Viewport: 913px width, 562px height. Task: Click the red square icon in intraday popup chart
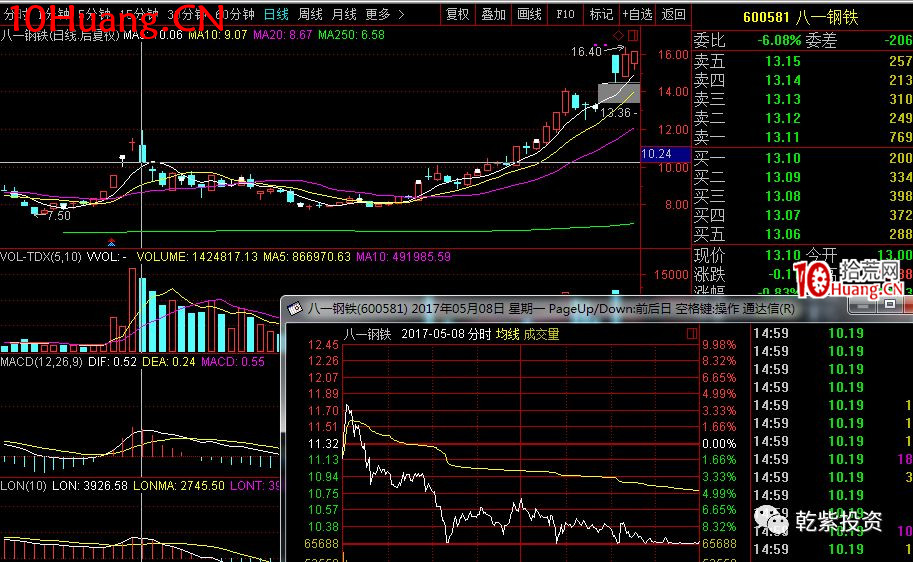[x=692, y=334]
